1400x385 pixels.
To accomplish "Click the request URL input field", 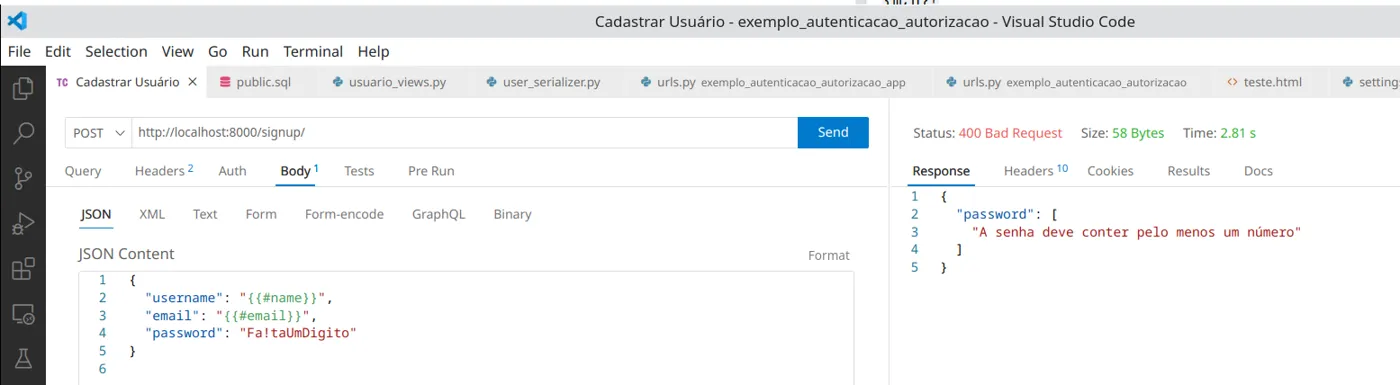I will pos(464,132).
